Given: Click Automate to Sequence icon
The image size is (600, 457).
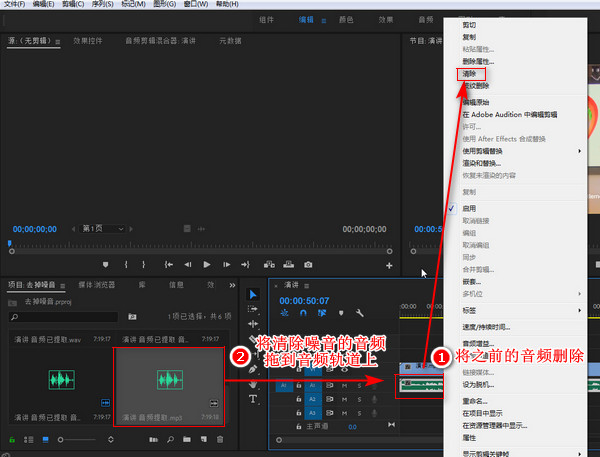Looking at the screenshot, I should 153,440.
